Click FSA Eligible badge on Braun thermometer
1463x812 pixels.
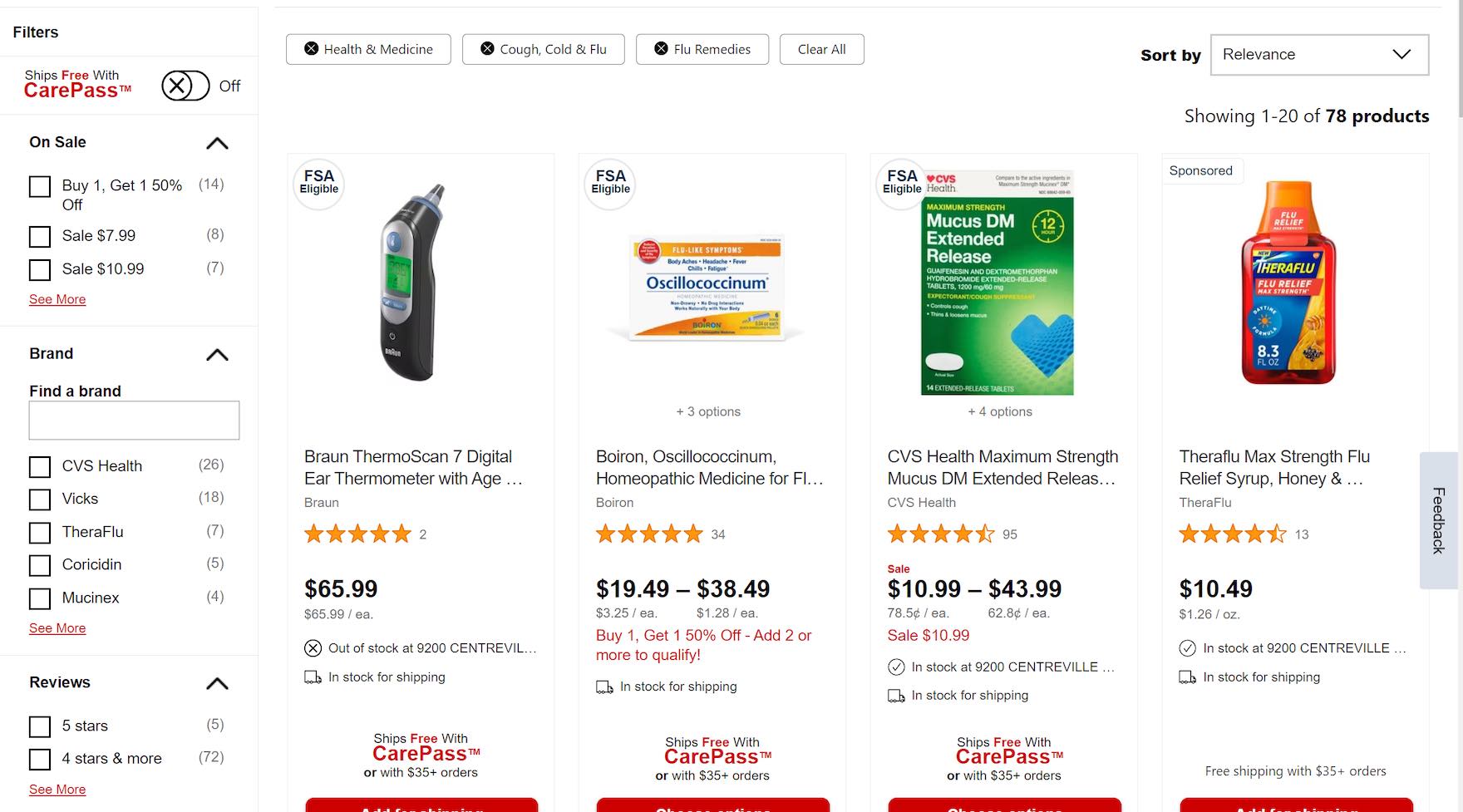319,182
